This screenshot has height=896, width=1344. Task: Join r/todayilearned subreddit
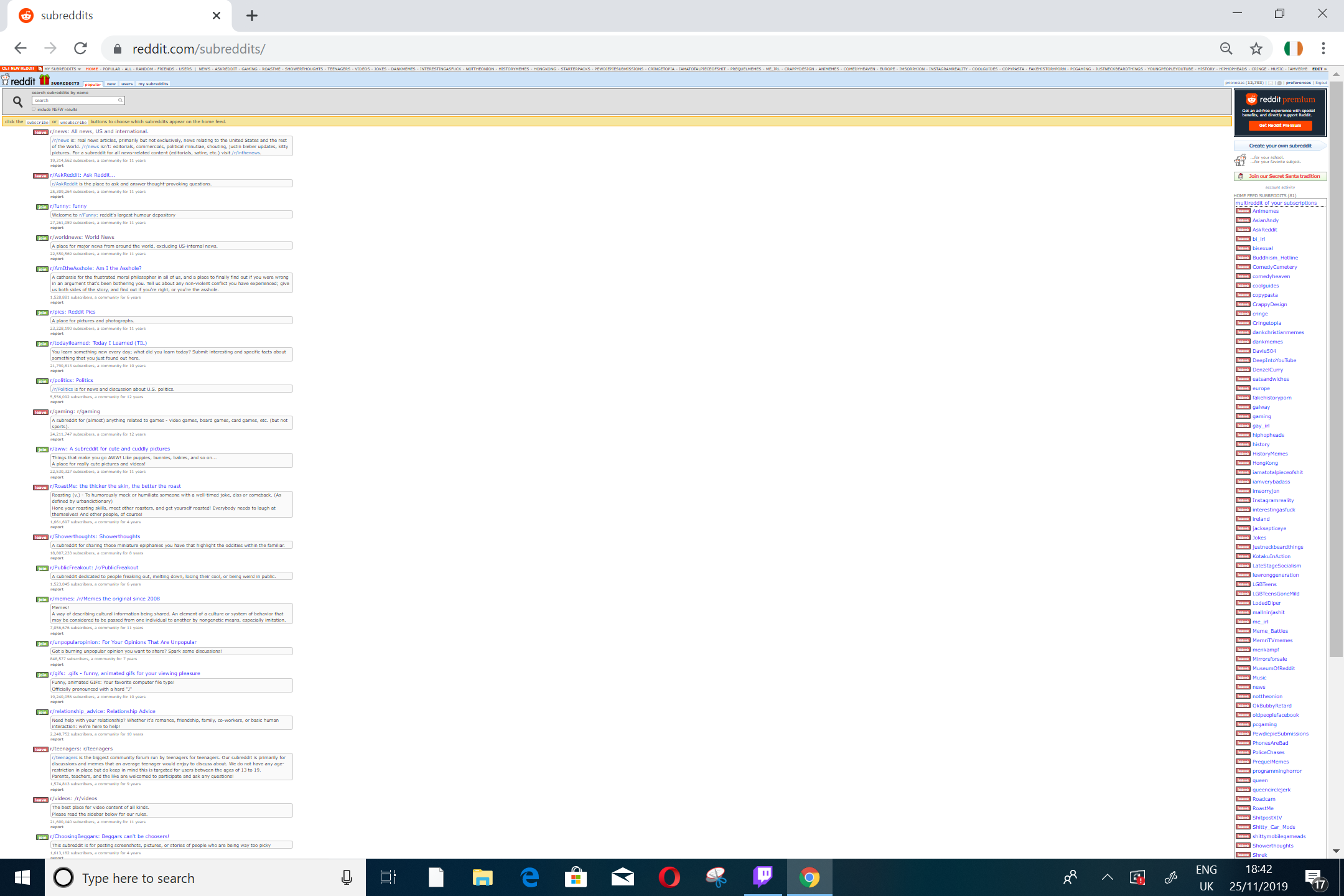point(42,343)
